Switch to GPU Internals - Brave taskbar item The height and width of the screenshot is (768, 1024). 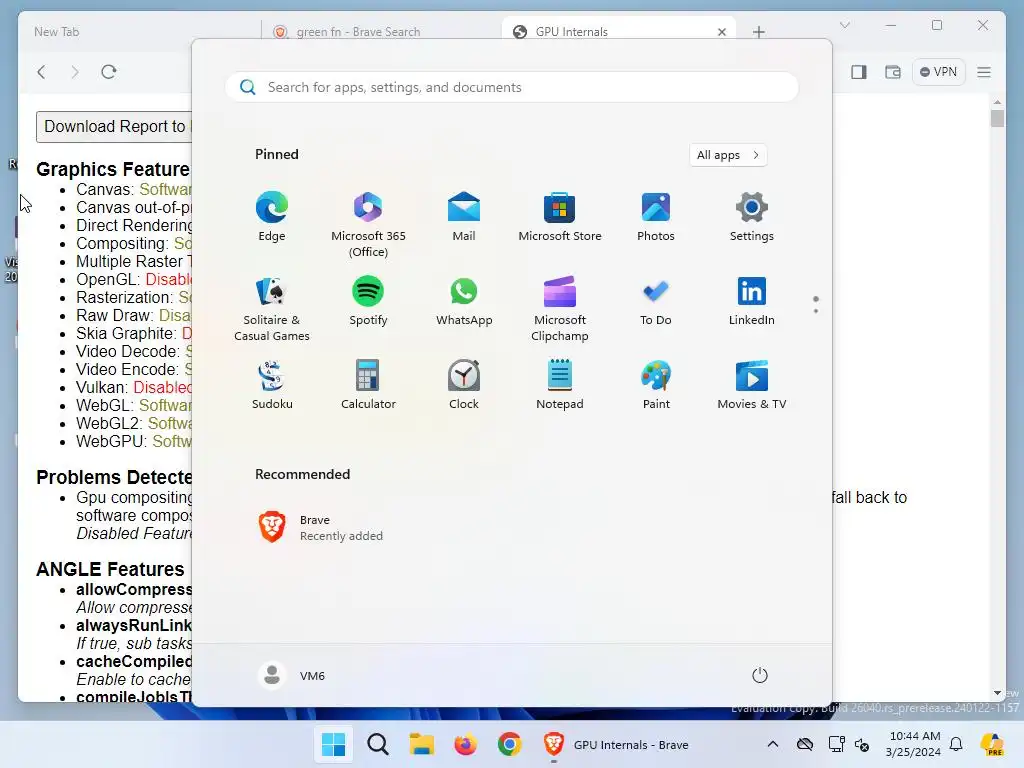616,744
